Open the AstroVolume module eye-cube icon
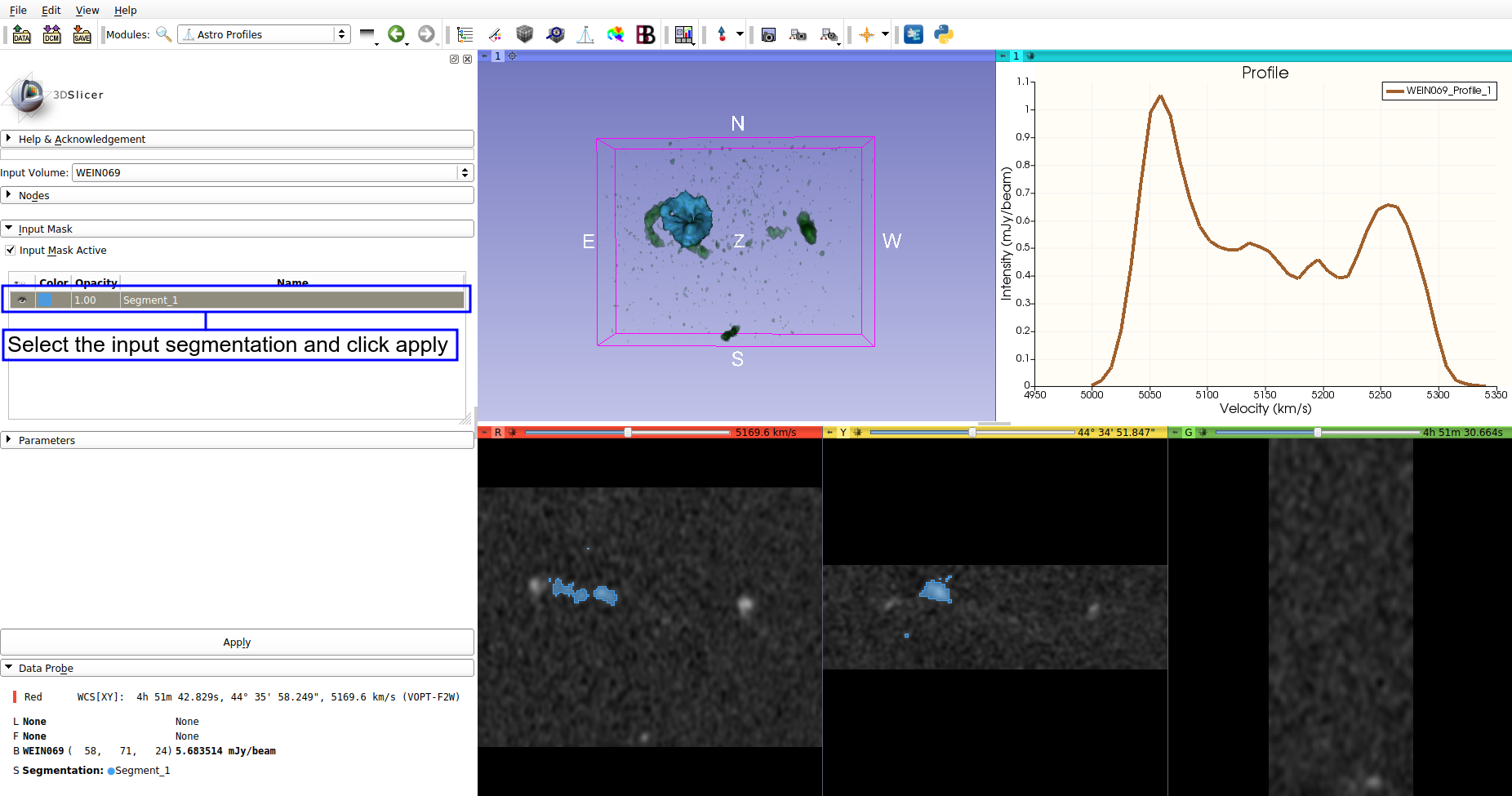Screen dimensions: 1512x796 [x=555, y=34]
